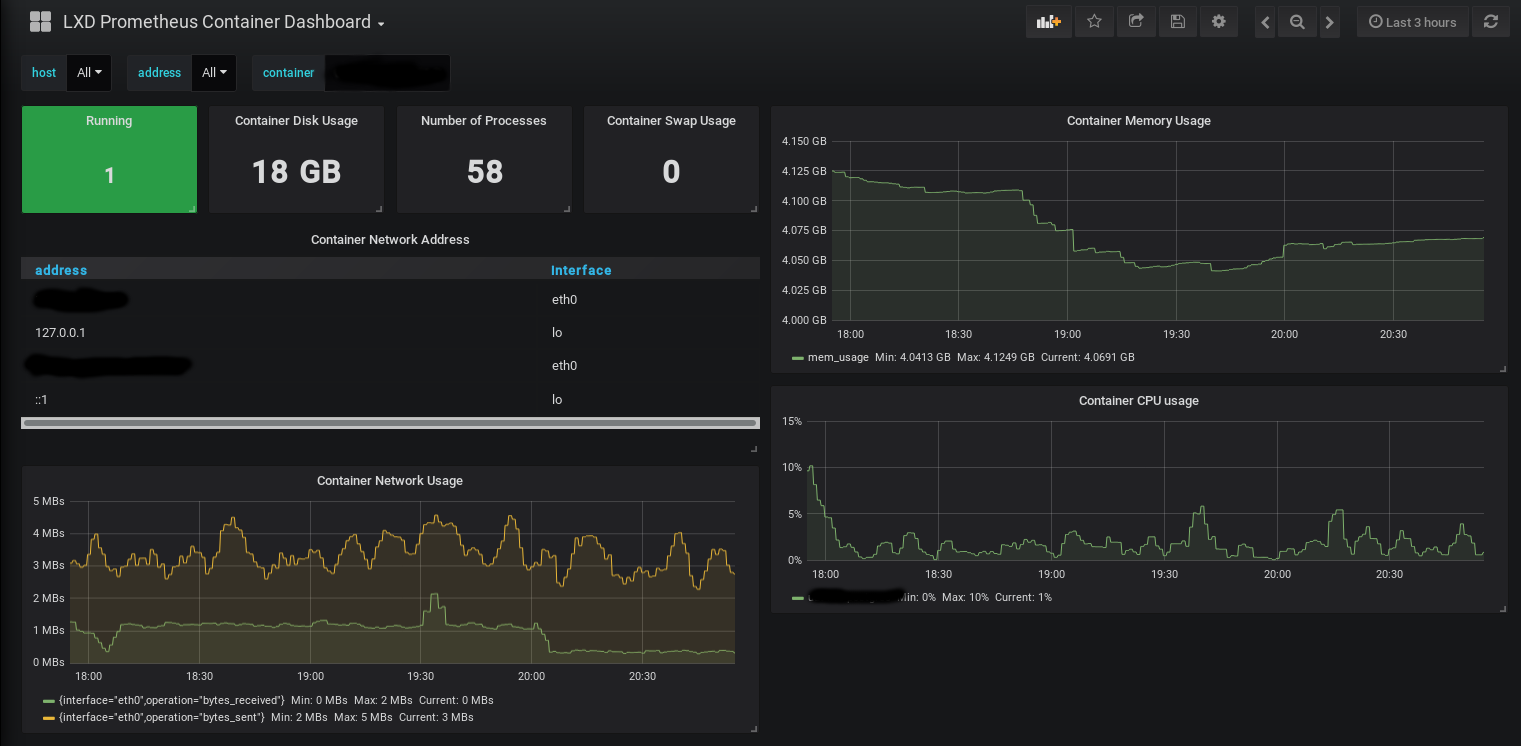Click the network address table horizontal scrollbar

pyautogui.click(x=390, y=423)
